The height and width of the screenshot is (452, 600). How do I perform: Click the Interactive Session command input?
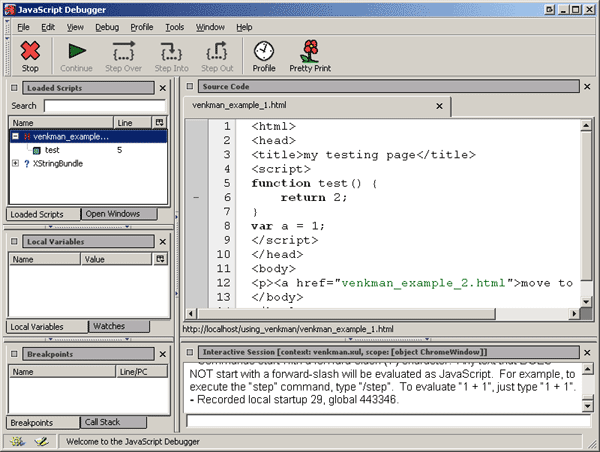coord(388,421)
